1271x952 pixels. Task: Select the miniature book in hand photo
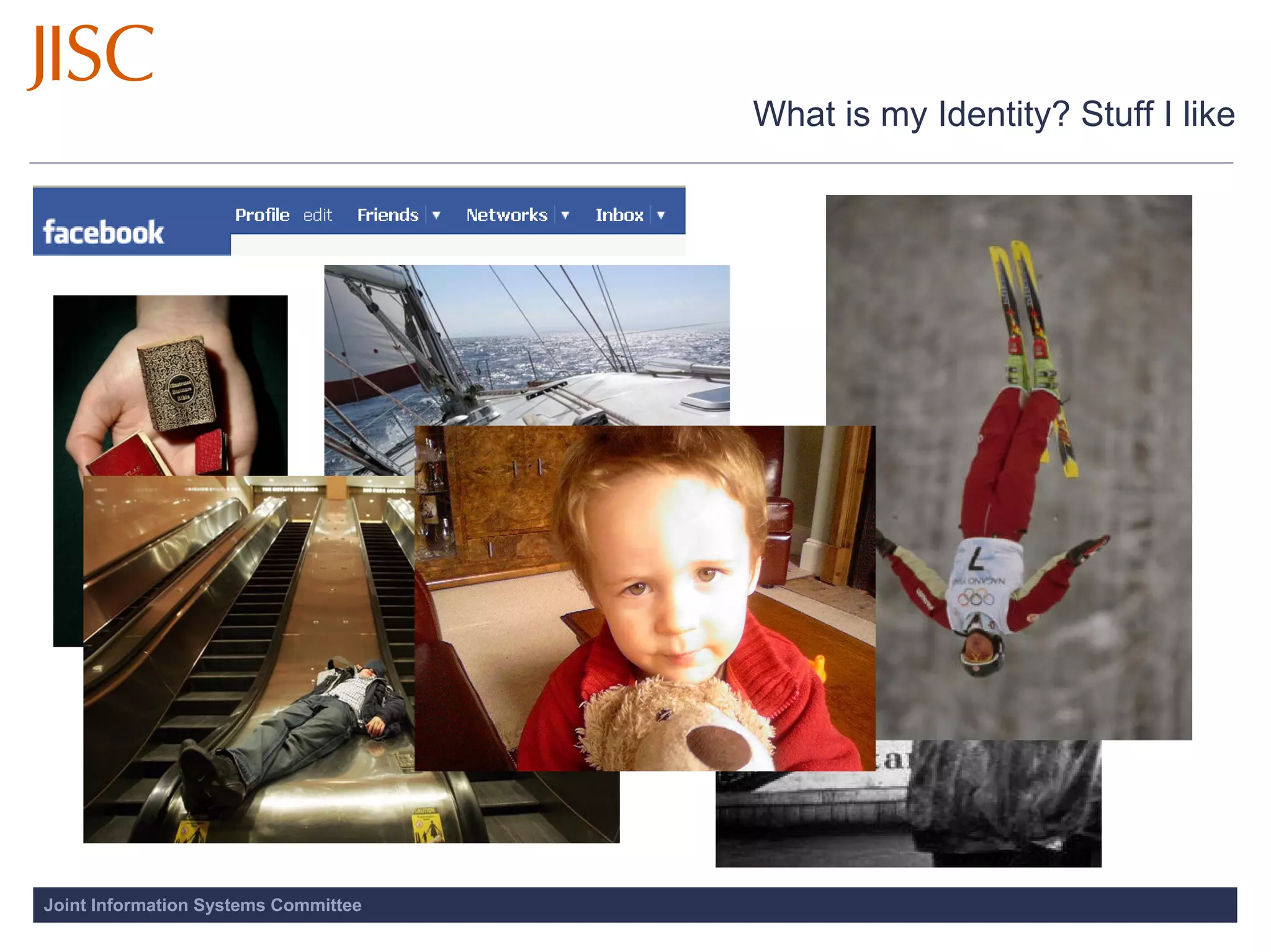tap(170, 385)
